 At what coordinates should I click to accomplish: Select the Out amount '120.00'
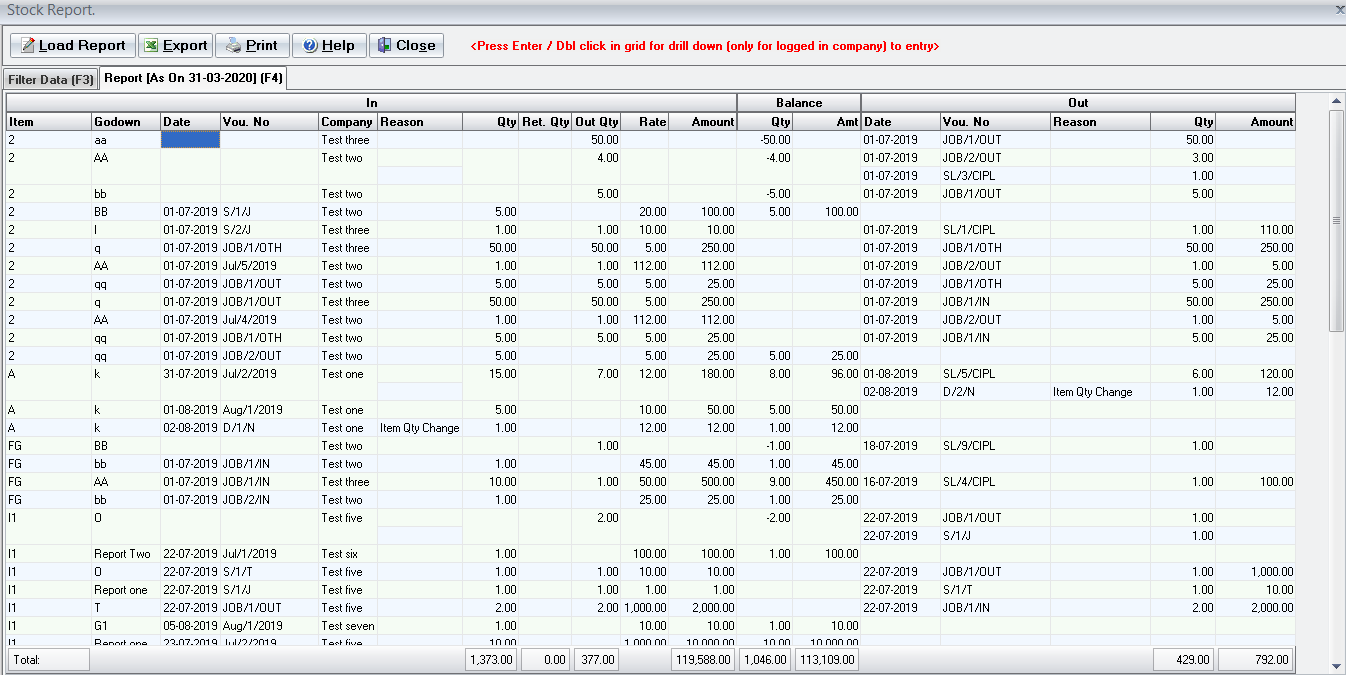pyautogui.click(x=1256, y=374)
